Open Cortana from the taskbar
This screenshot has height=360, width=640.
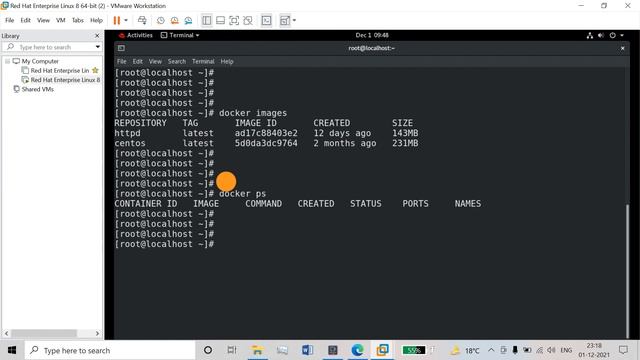pos(208,350)
